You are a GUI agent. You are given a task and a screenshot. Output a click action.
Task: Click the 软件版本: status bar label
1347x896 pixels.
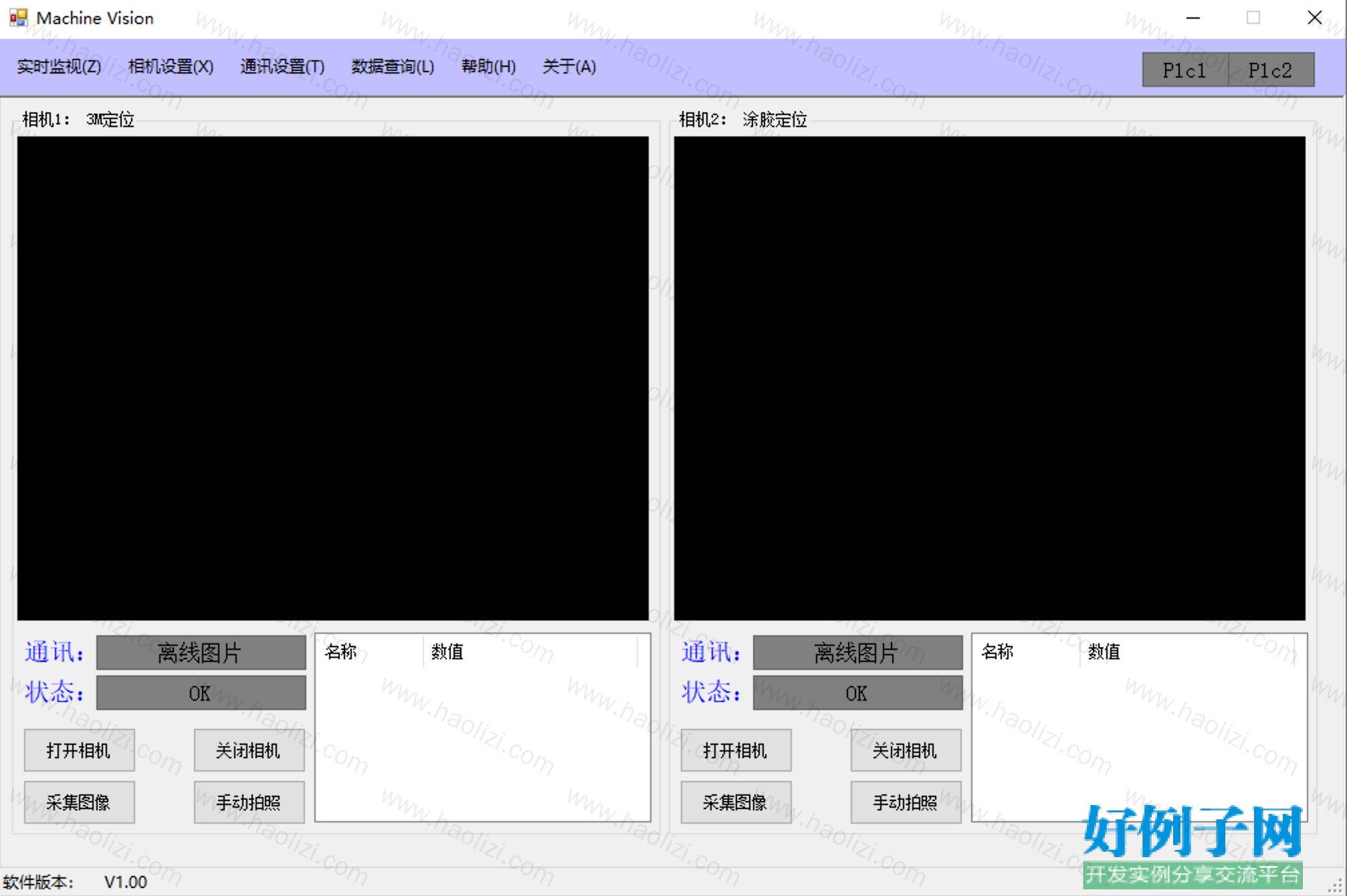click(38, 882)
